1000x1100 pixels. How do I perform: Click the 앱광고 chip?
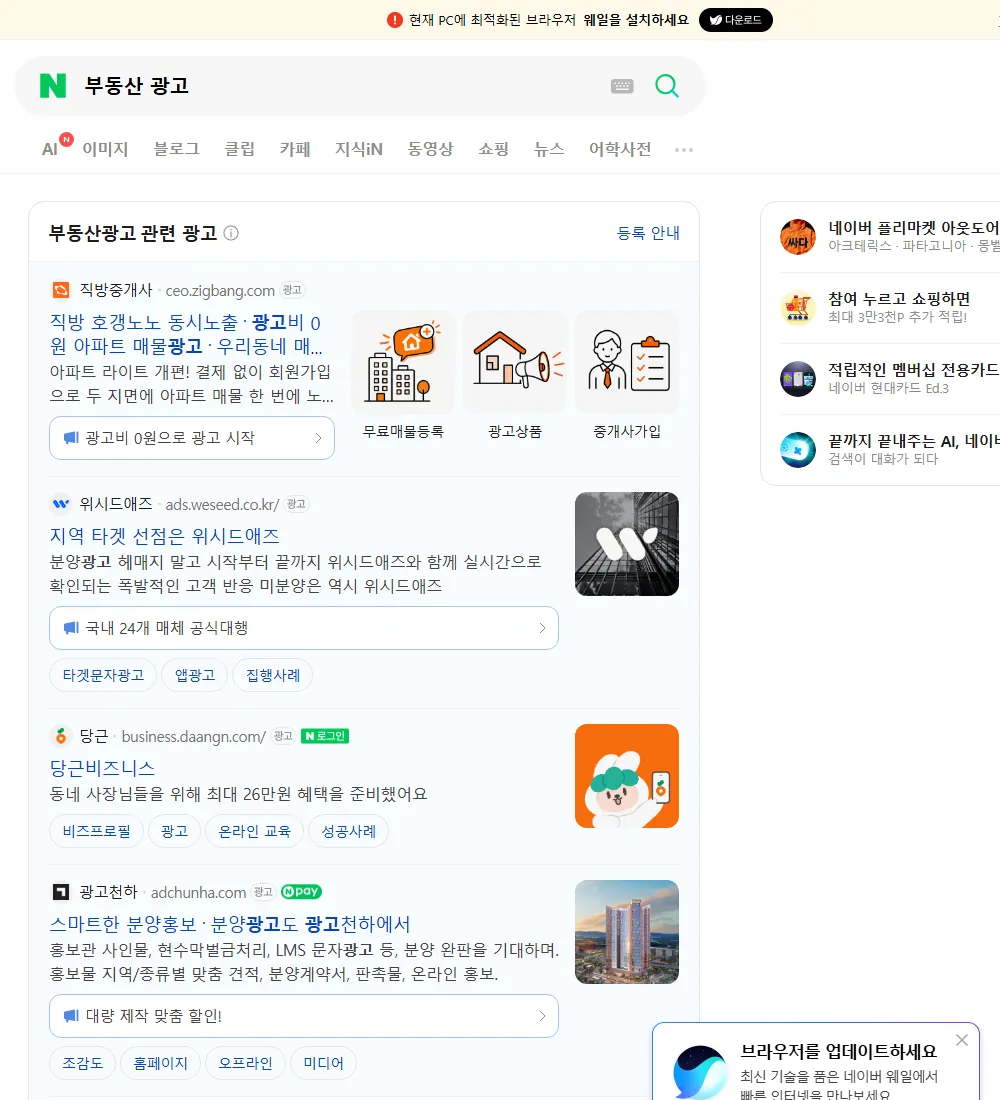[194, 675]
